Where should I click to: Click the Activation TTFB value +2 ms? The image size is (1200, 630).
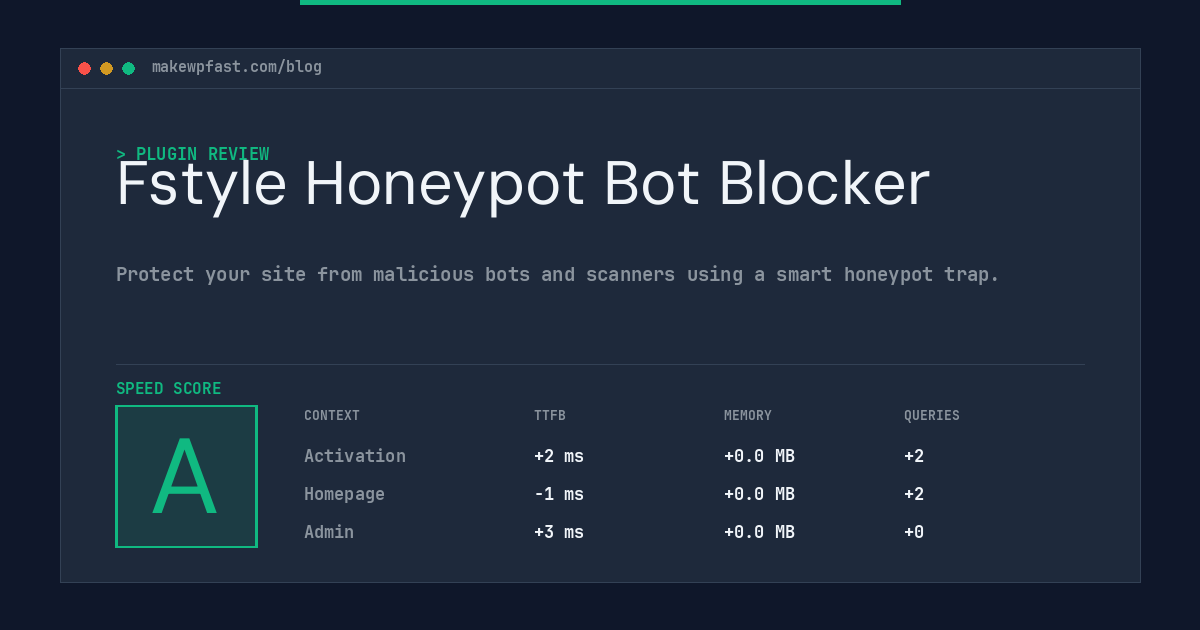coord(559,456)
